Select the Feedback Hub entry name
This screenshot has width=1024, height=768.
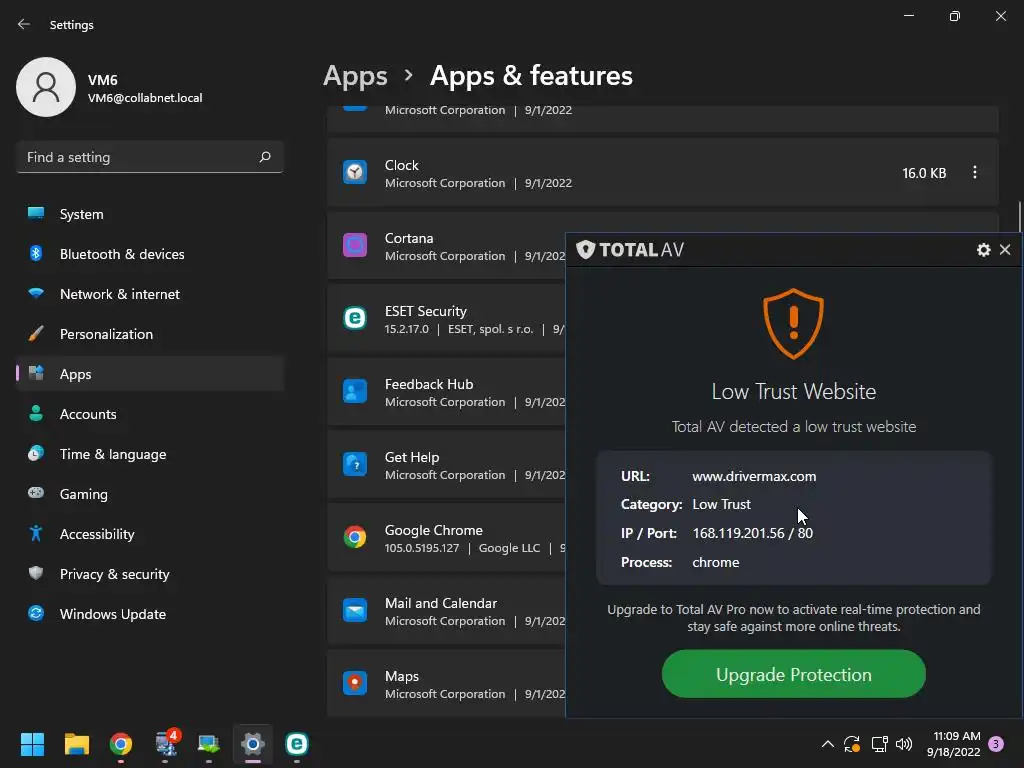[x=429, y=385]
